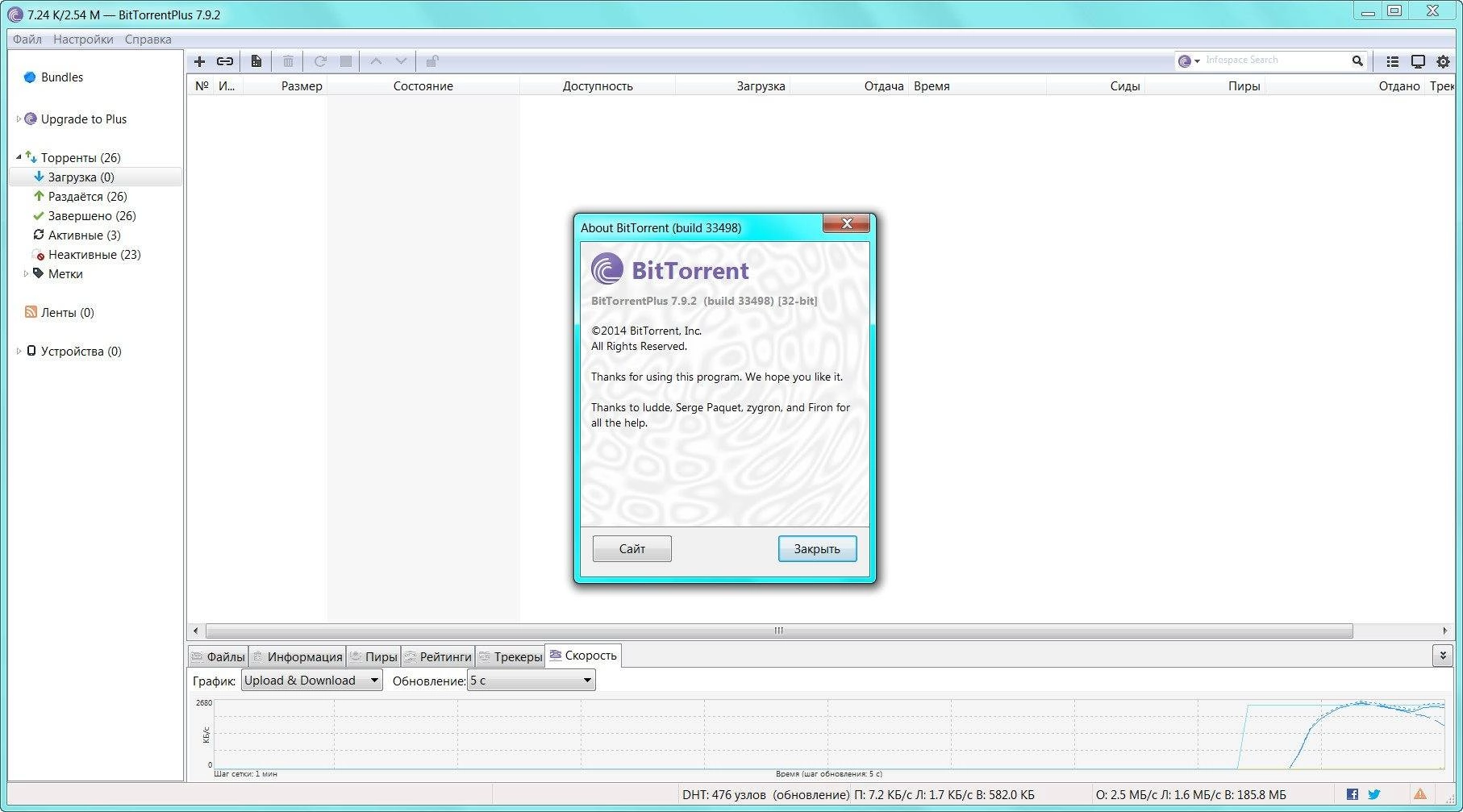Switch to the Пиры tab

tap(373, 656)
